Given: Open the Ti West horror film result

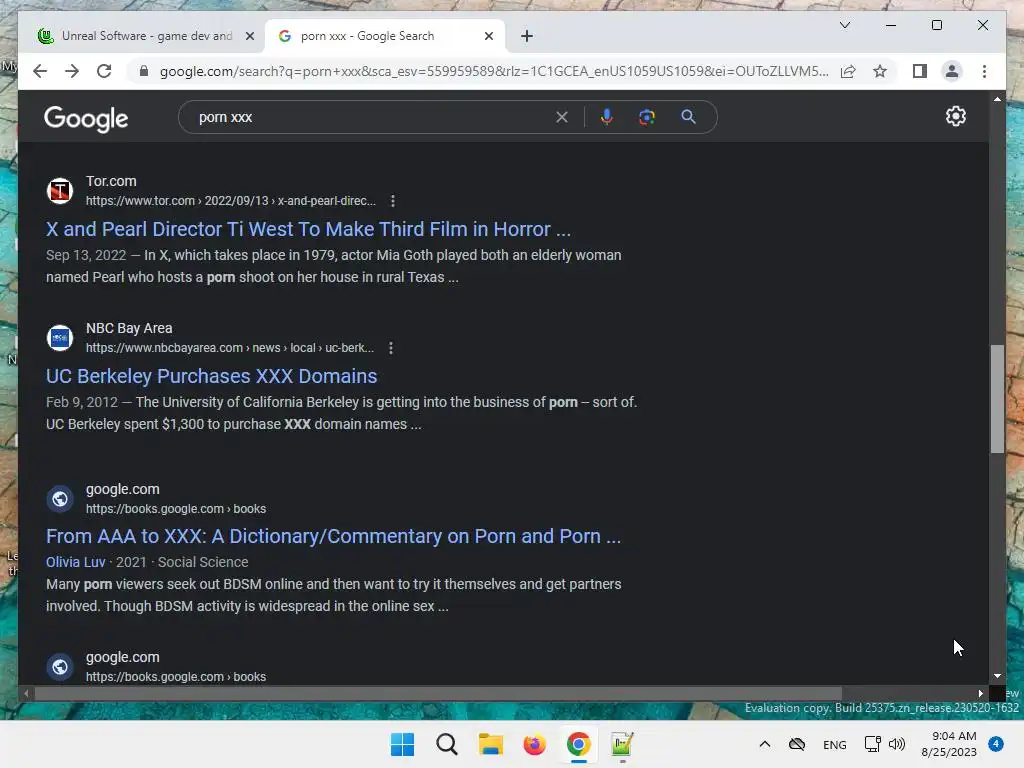Looking at the screenshot, I should [x=308, y=229].
